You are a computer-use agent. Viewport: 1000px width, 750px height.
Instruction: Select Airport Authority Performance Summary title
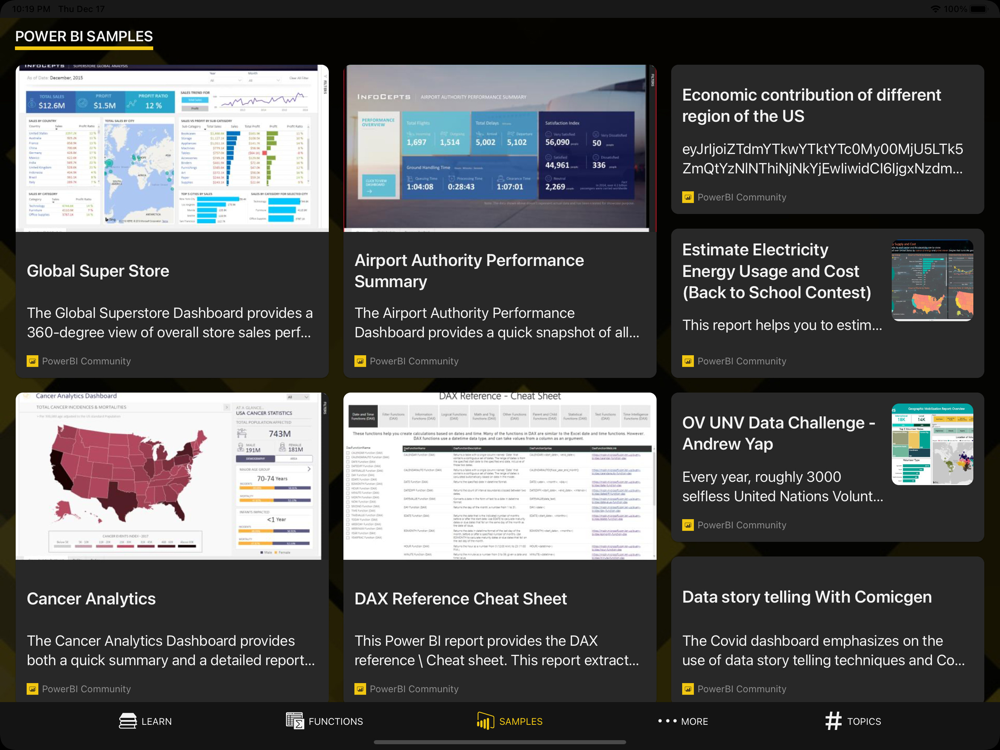[469, 271]
